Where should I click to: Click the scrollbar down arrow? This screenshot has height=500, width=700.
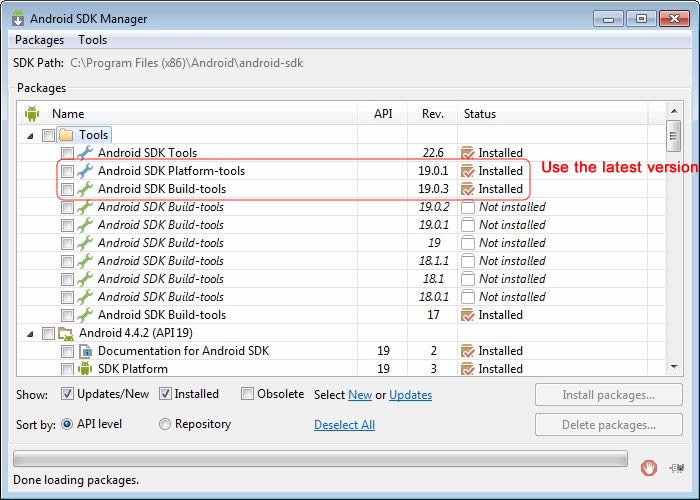674,367
